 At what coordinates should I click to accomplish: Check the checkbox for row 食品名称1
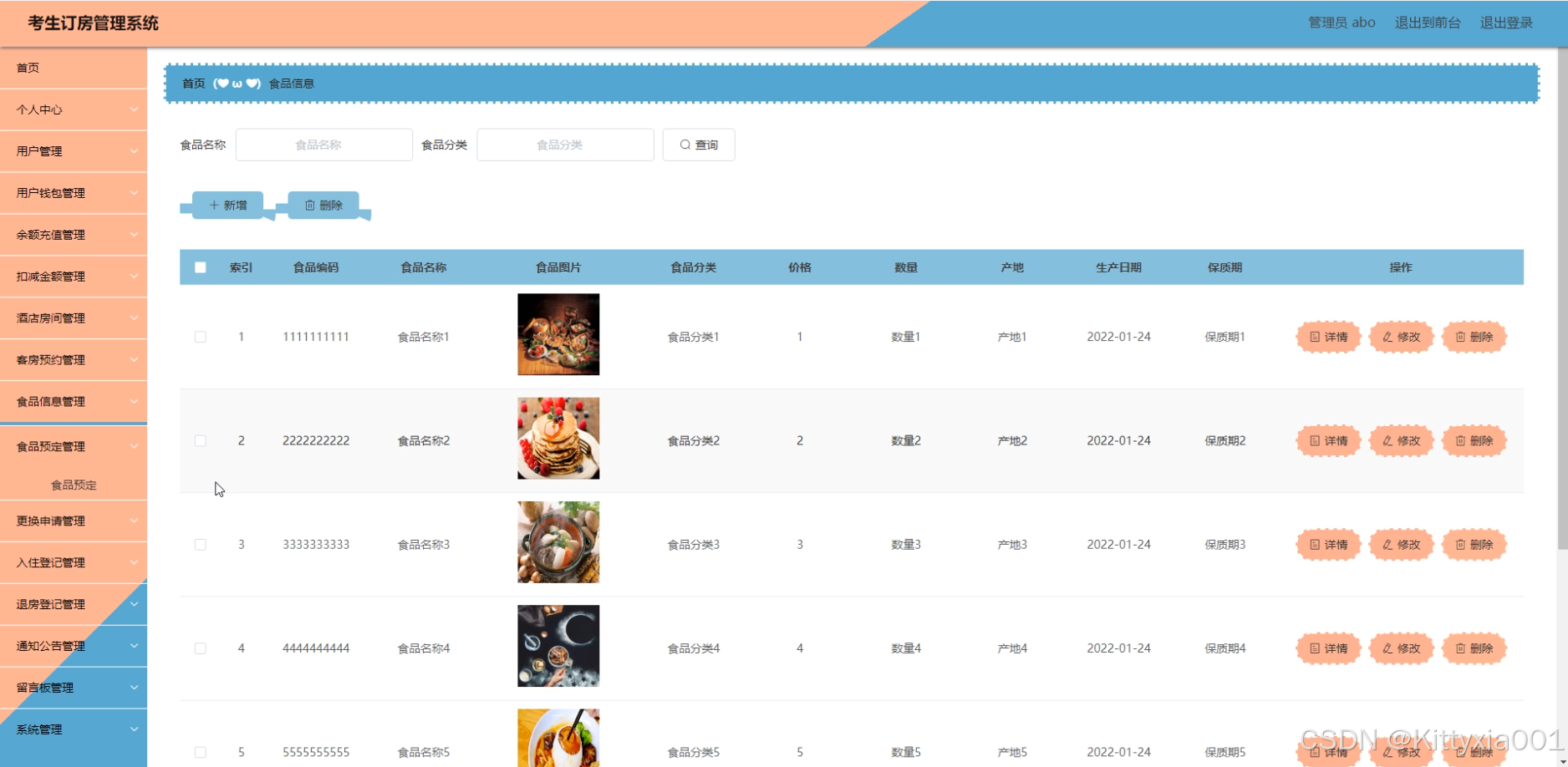201,337
